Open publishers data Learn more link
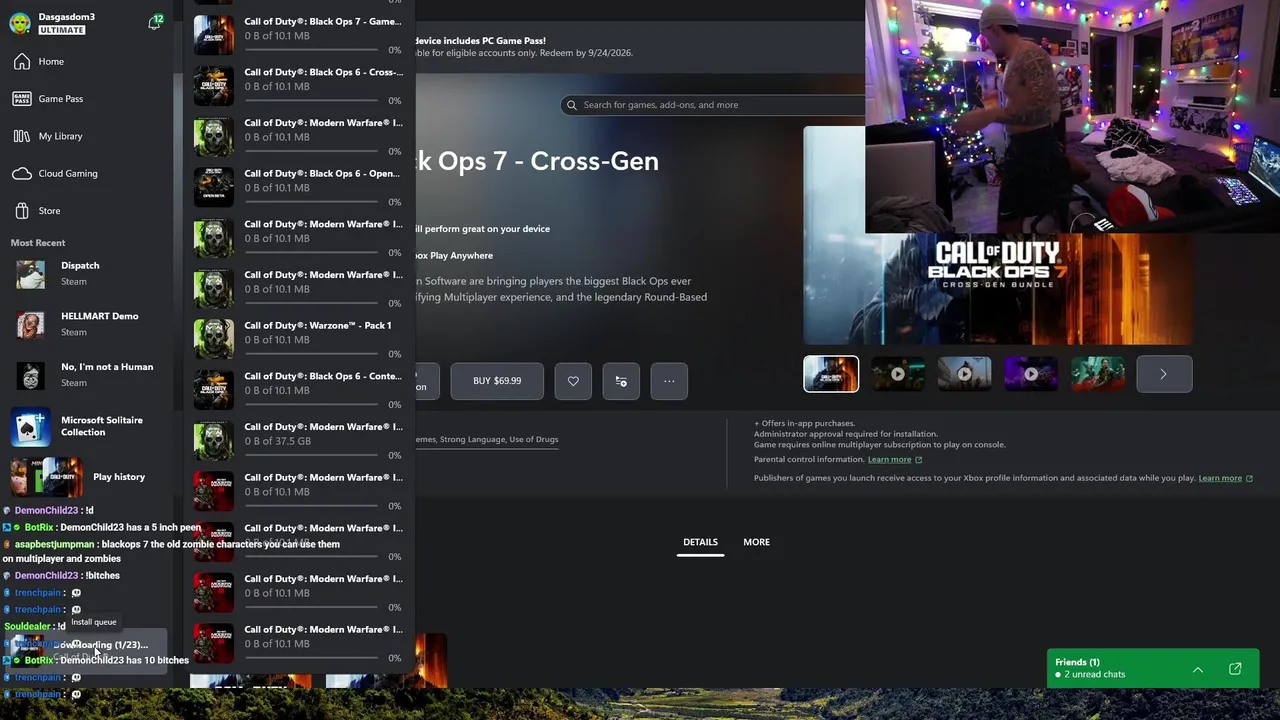The image size is (1280, 720). click(x=1226, y=479)
